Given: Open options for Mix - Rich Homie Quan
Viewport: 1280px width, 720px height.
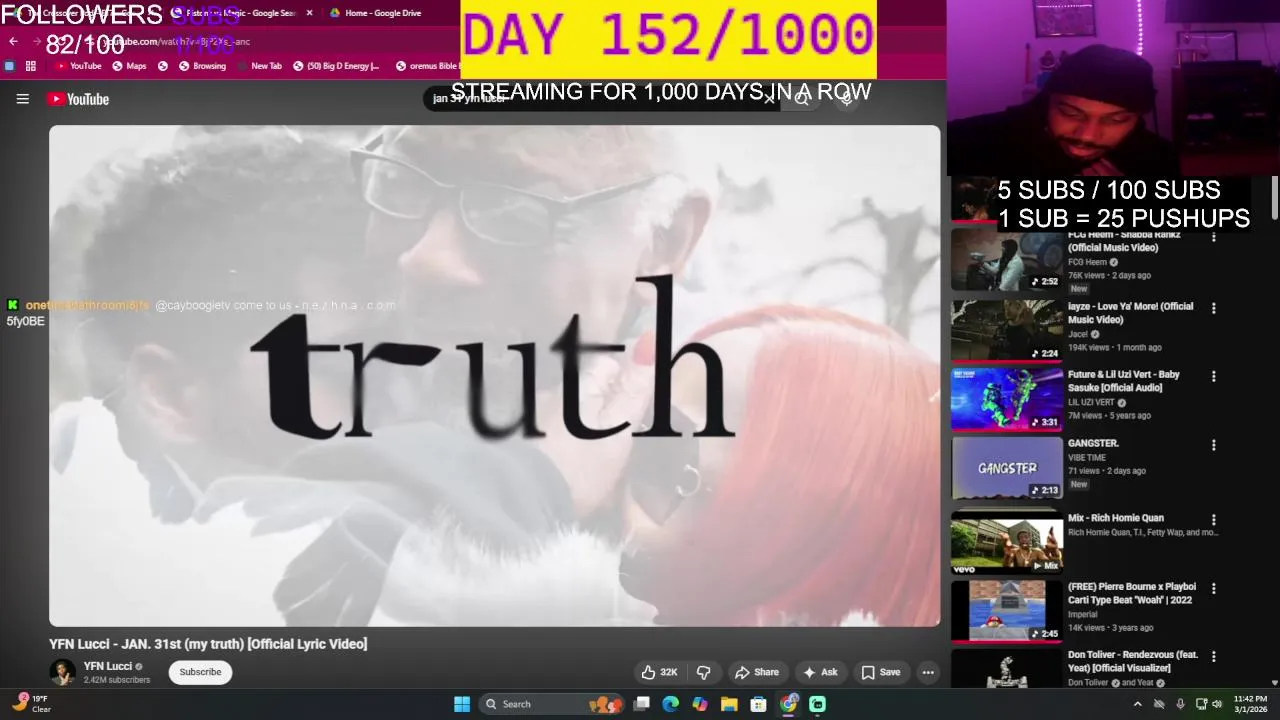Looking at the screenshot, I should coord(1214,520).
